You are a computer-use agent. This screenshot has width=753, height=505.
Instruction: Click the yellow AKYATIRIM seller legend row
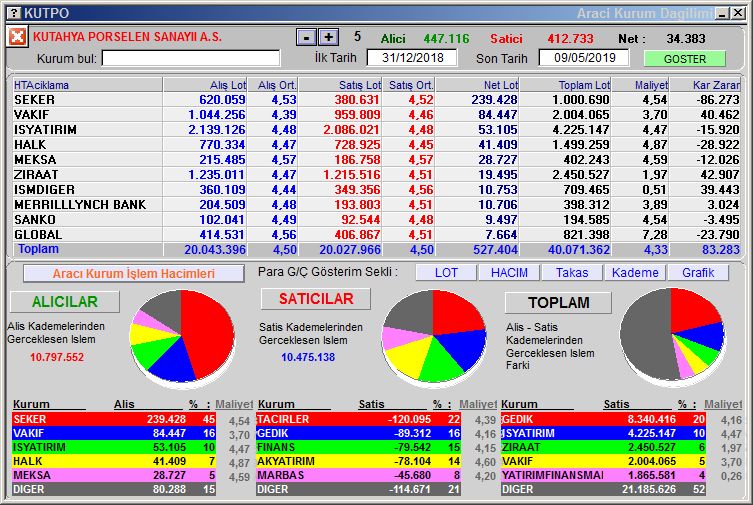[359, 461]
